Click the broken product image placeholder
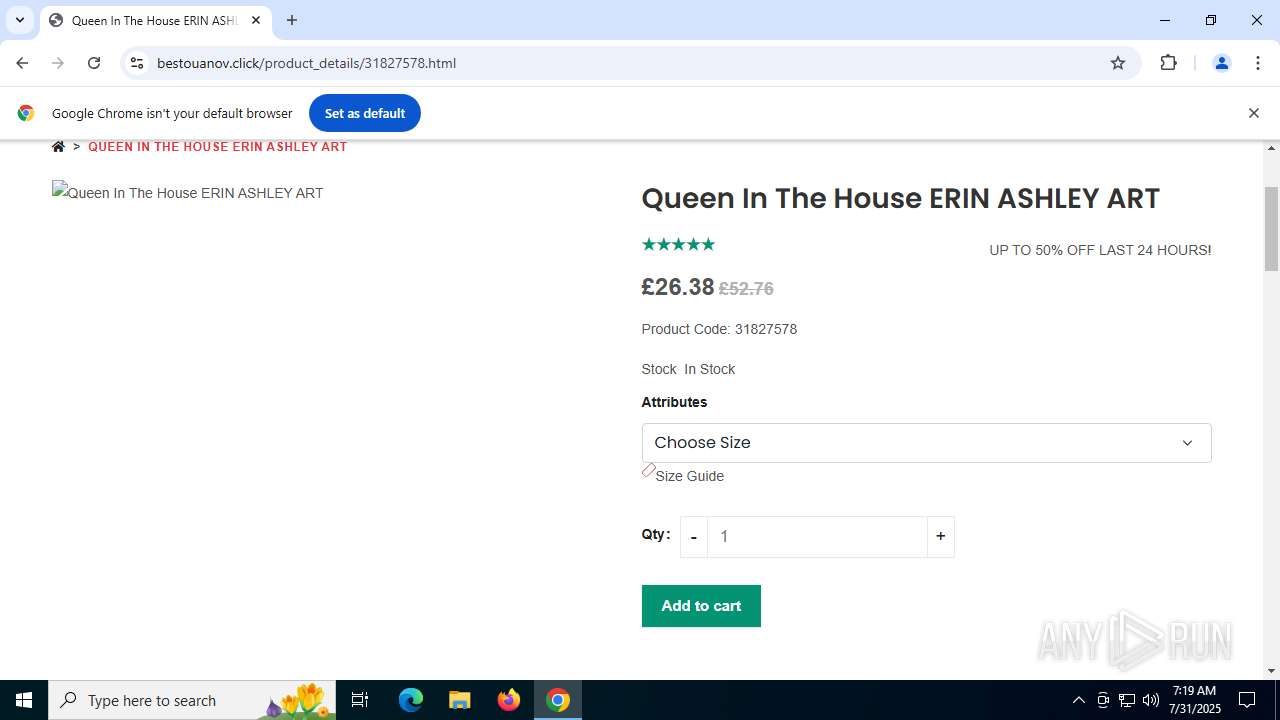The image size is (1280, 720). (188, 193)
